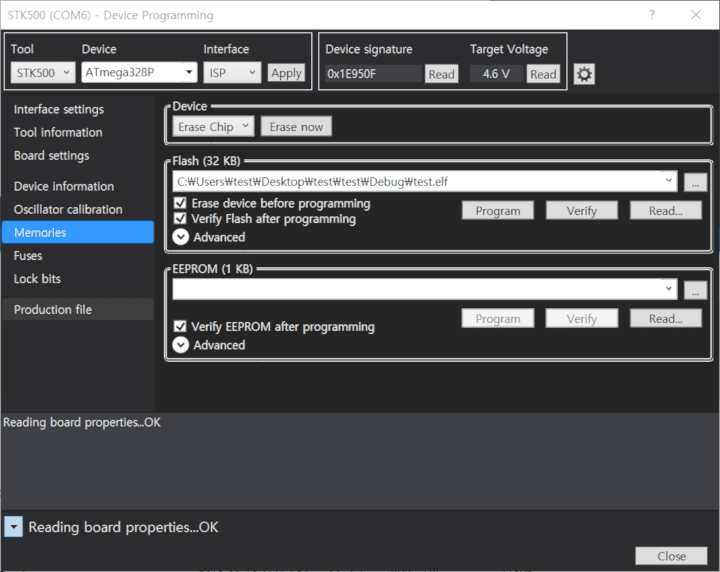
Task: Click the Device signature value 0x1E950F
Action: [373, 73]
